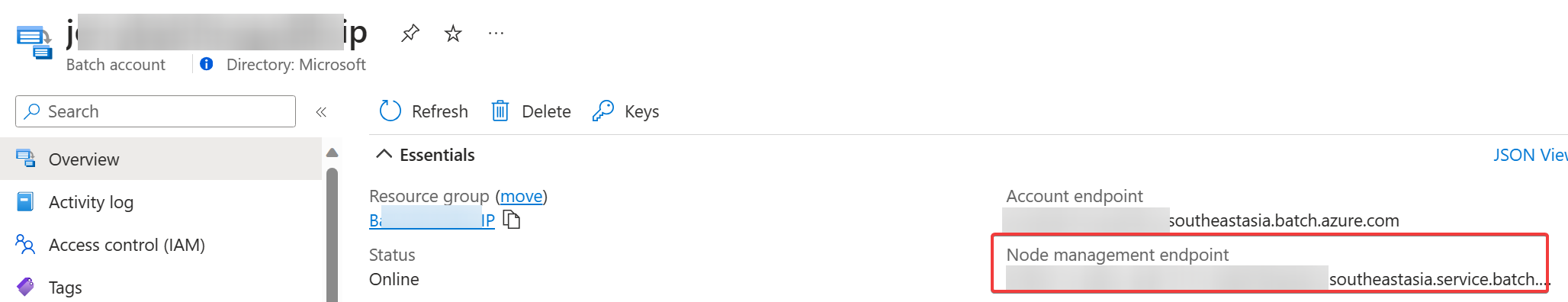Viewport: 1568px width, 302px height.
Task: Focus the sidebar Search field
Action: [x=156, y=111]
